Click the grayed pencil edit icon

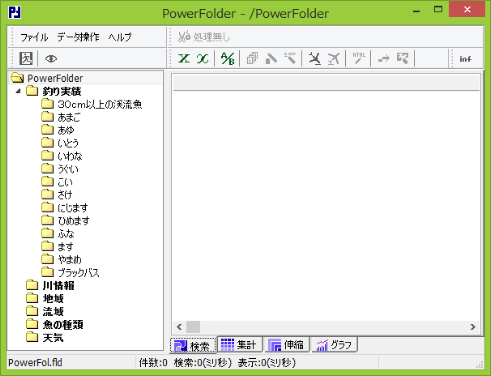coord(271,59)
